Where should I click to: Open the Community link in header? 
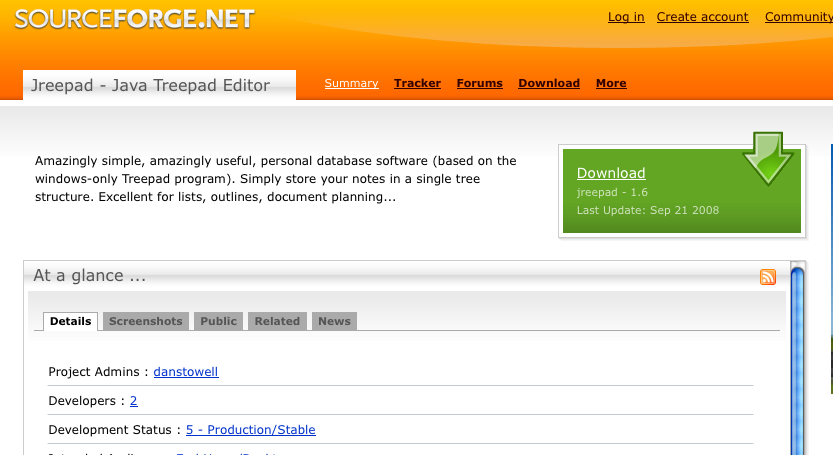[798, 17]
